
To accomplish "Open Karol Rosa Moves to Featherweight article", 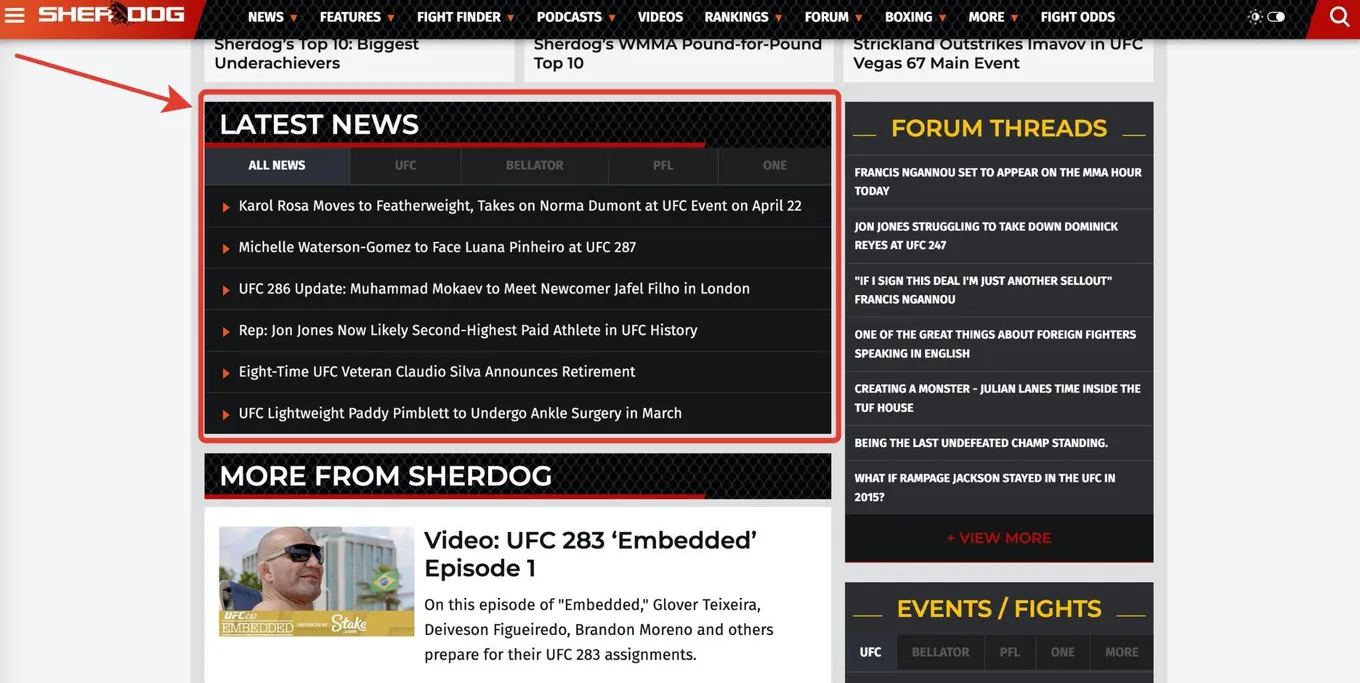I will click(x=520, y=206).
